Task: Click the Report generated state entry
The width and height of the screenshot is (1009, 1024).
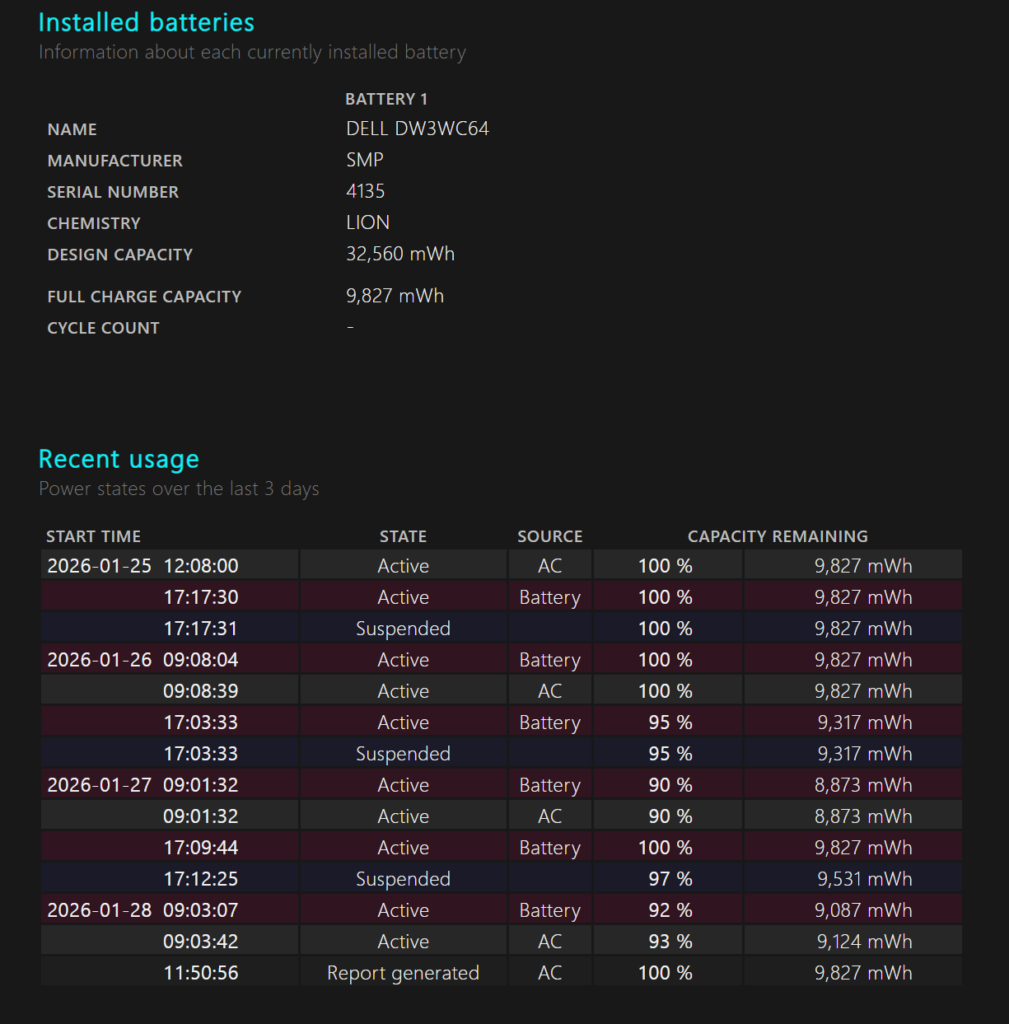Action: point(402,972)
